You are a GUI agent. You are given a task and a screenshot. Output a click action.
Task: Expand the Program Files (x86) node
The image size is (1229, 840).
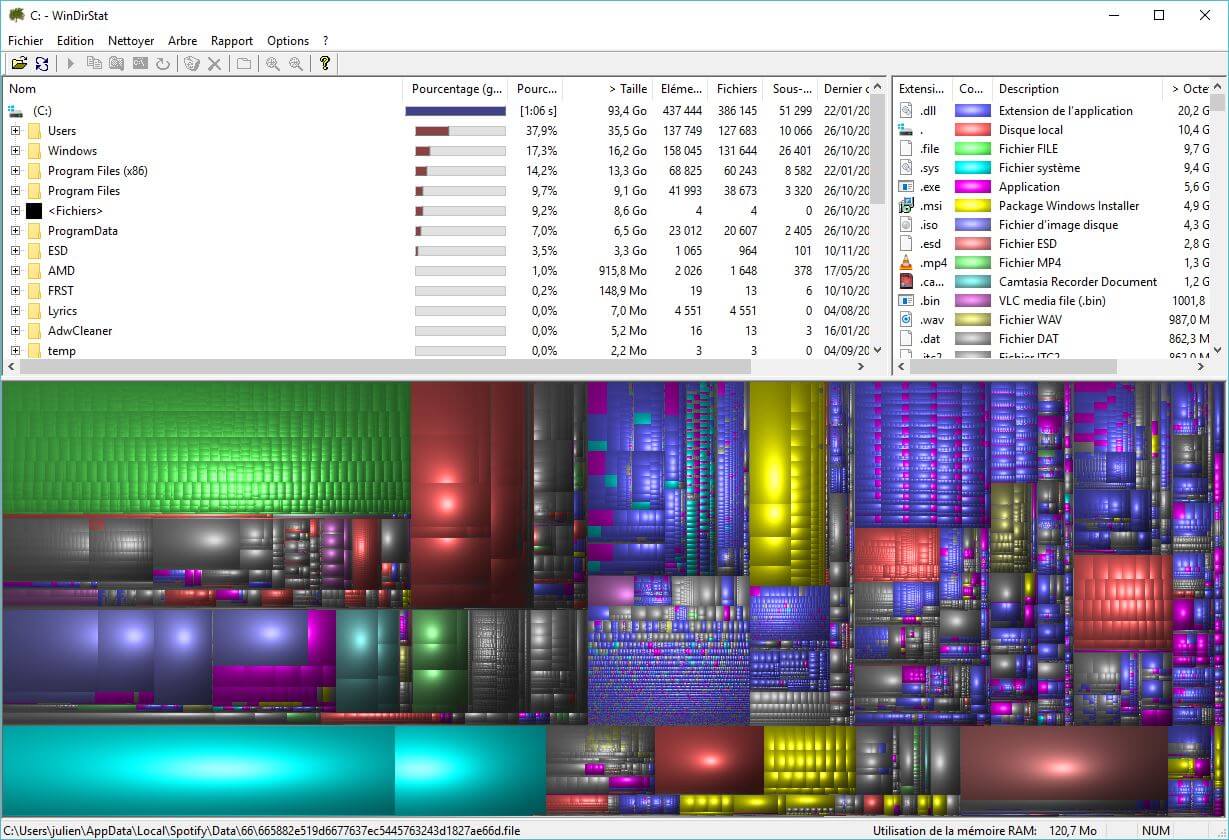click(x=15, y=171)
